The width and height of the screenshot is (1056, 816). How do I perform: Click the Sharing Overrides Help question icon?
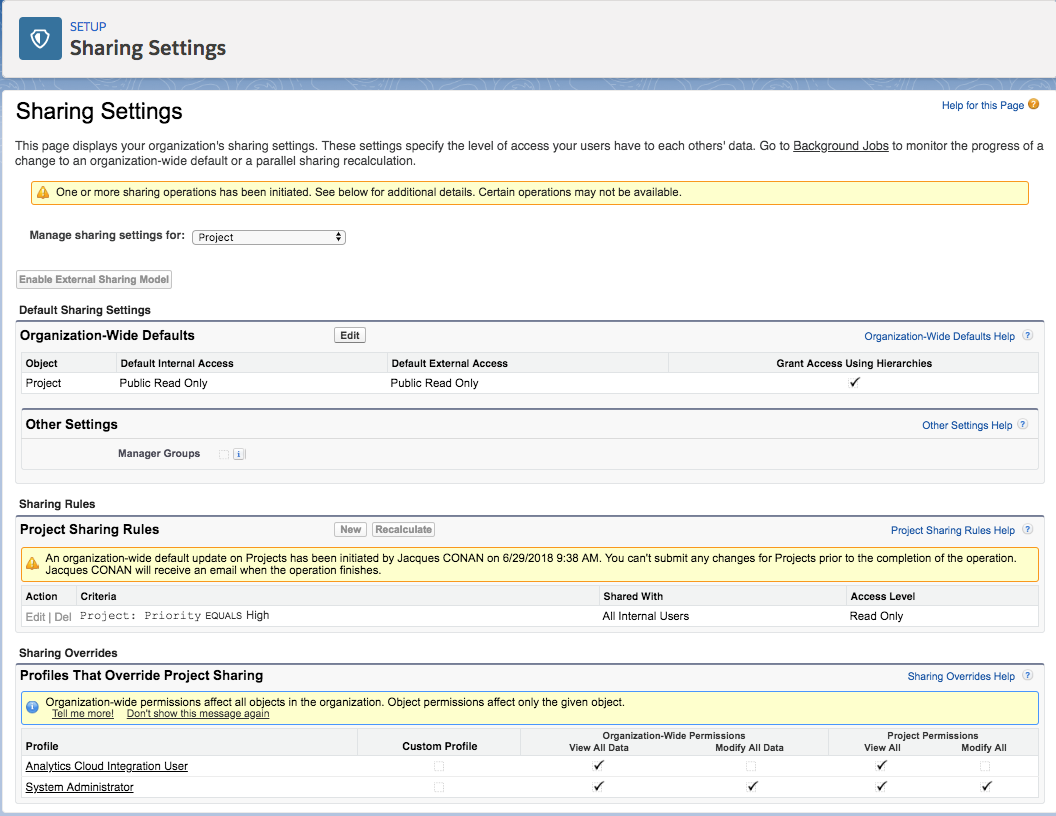tap(1027, 676)
